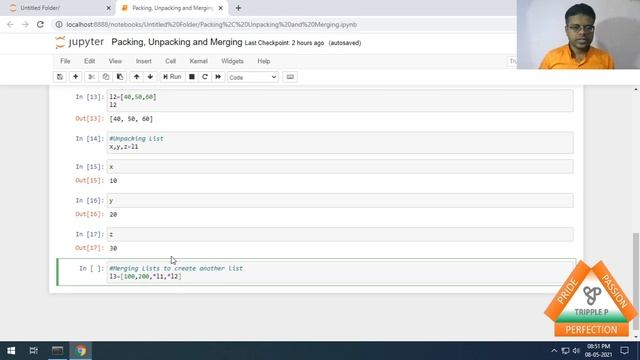Click output text [40, 50, 60]
Viewport: 640px width, 360px height.
click(x=131, y=119)
